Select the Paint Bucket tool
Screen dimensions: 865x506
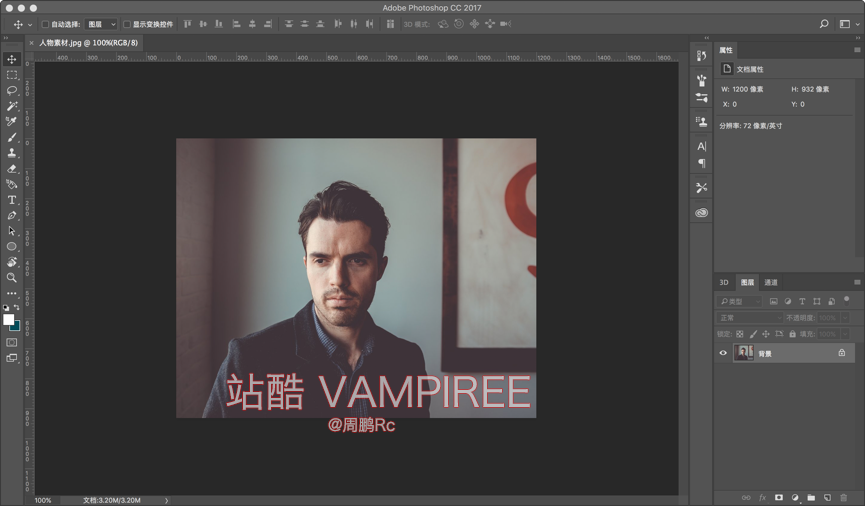pos(12,184)
